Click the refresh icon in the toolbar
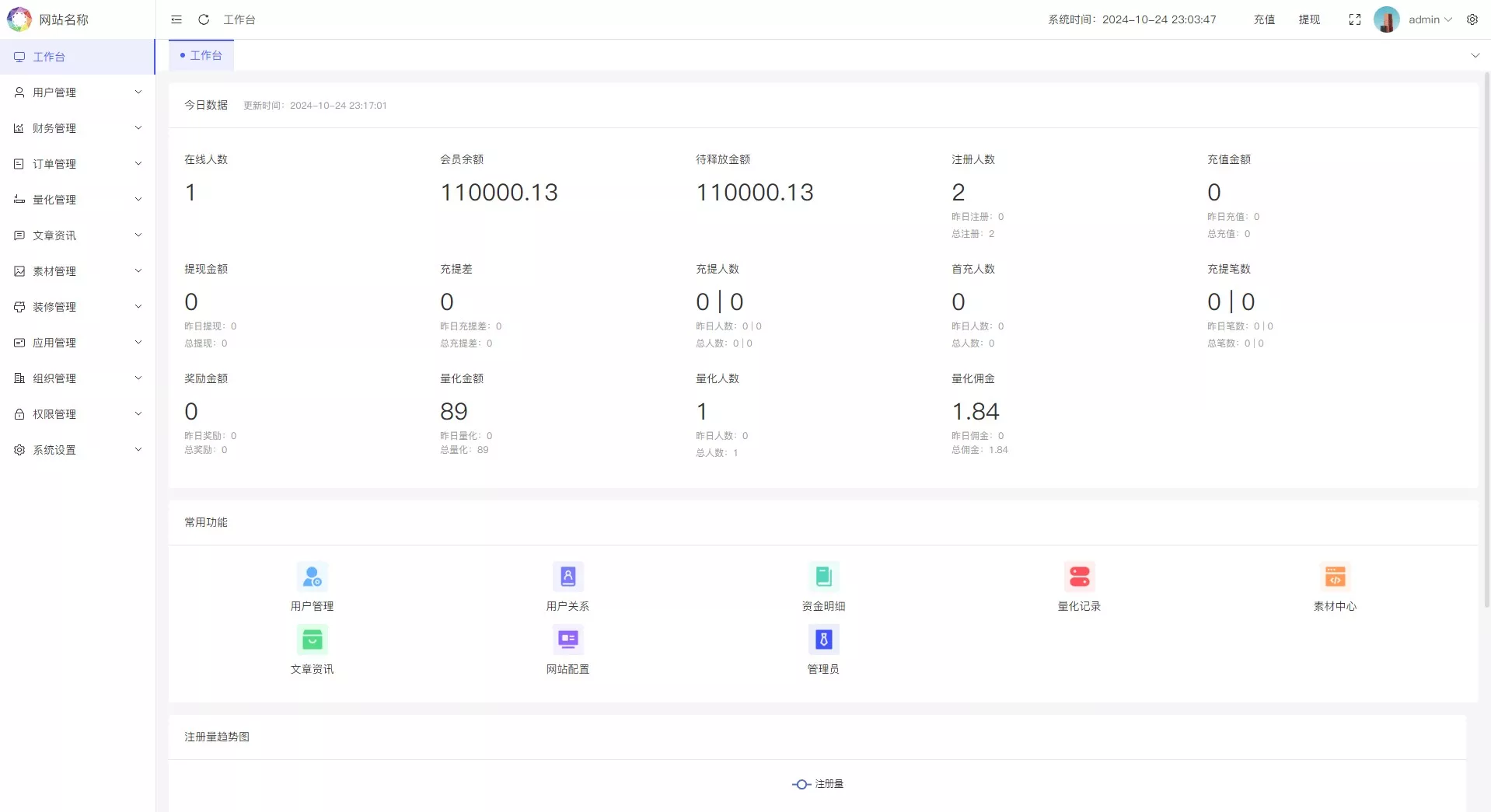 (x=203, y=19)
